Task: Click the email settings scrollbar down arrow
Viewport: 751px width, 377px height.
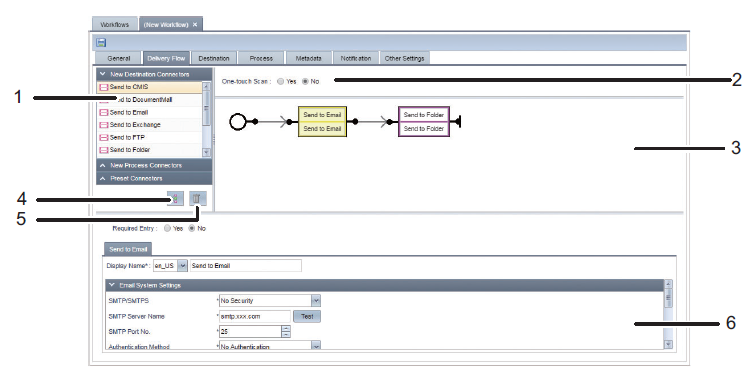Action: (x=669, y=344)
